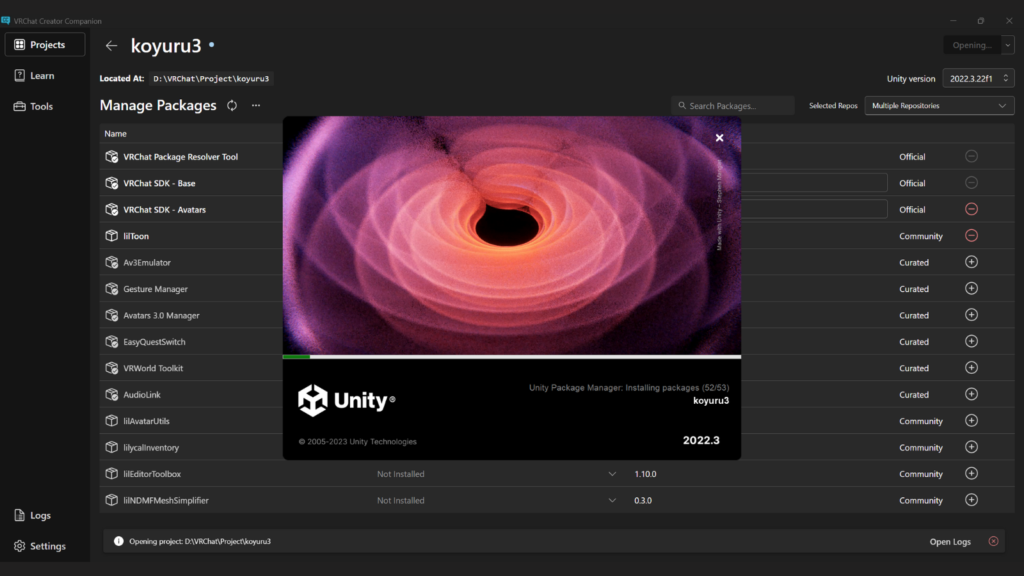Close the Unity splash screen
1024x576 pixels.
coord(719,138)
